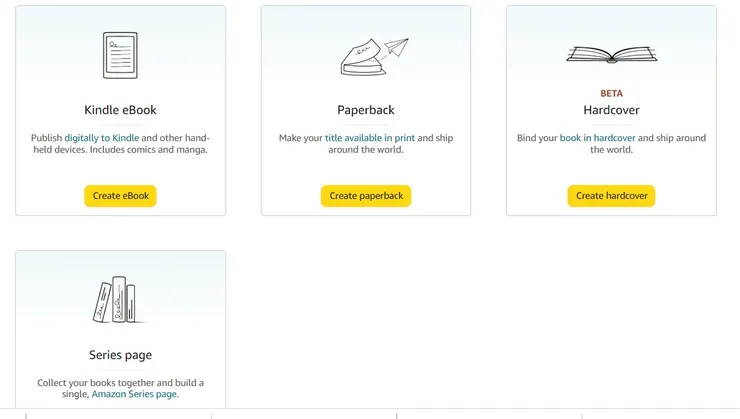
Task: Select the Series page heading
Action: pos(120,355)
